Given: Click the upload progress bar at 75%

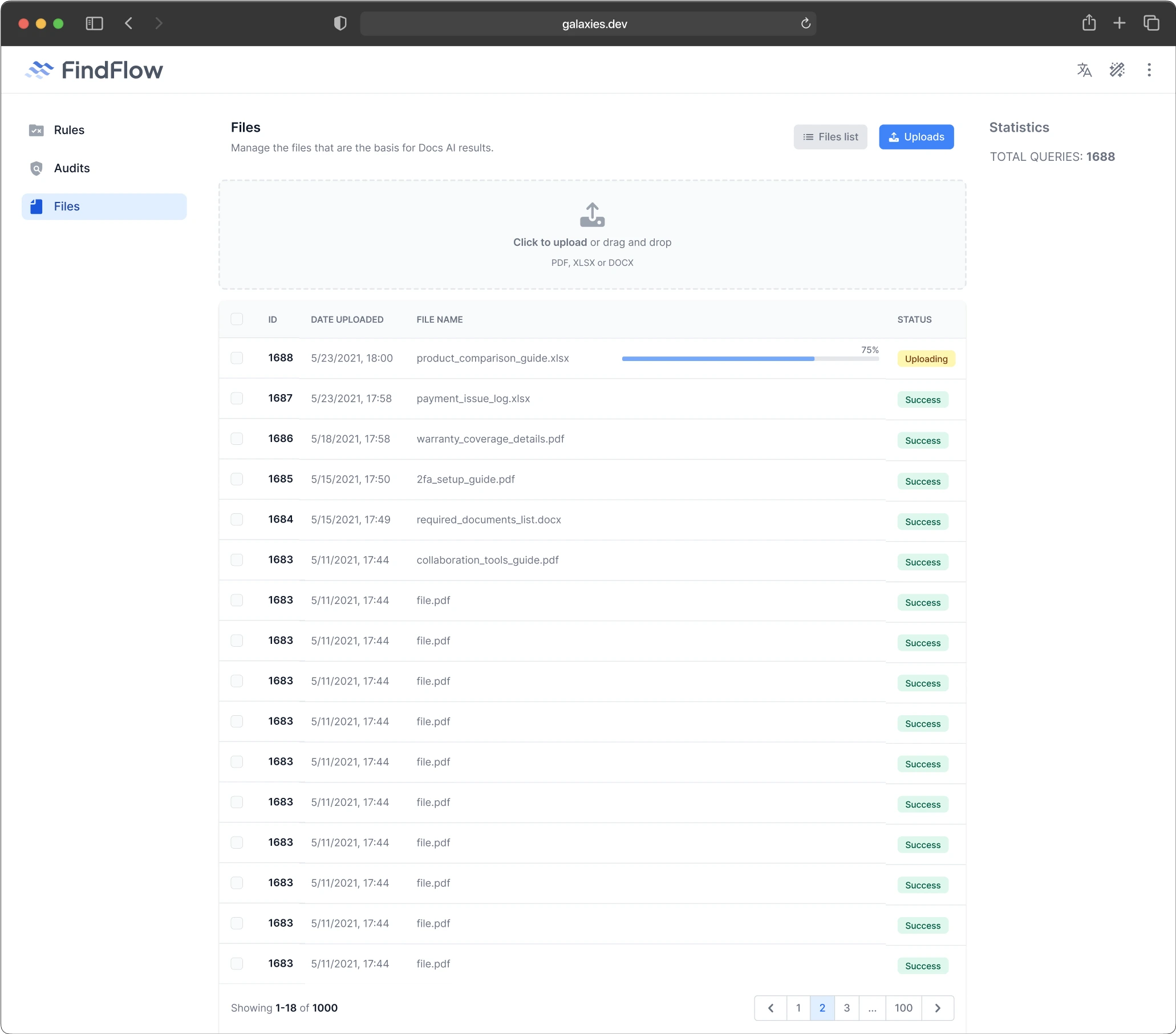Looking at the screenshot, I should (748, 359).
